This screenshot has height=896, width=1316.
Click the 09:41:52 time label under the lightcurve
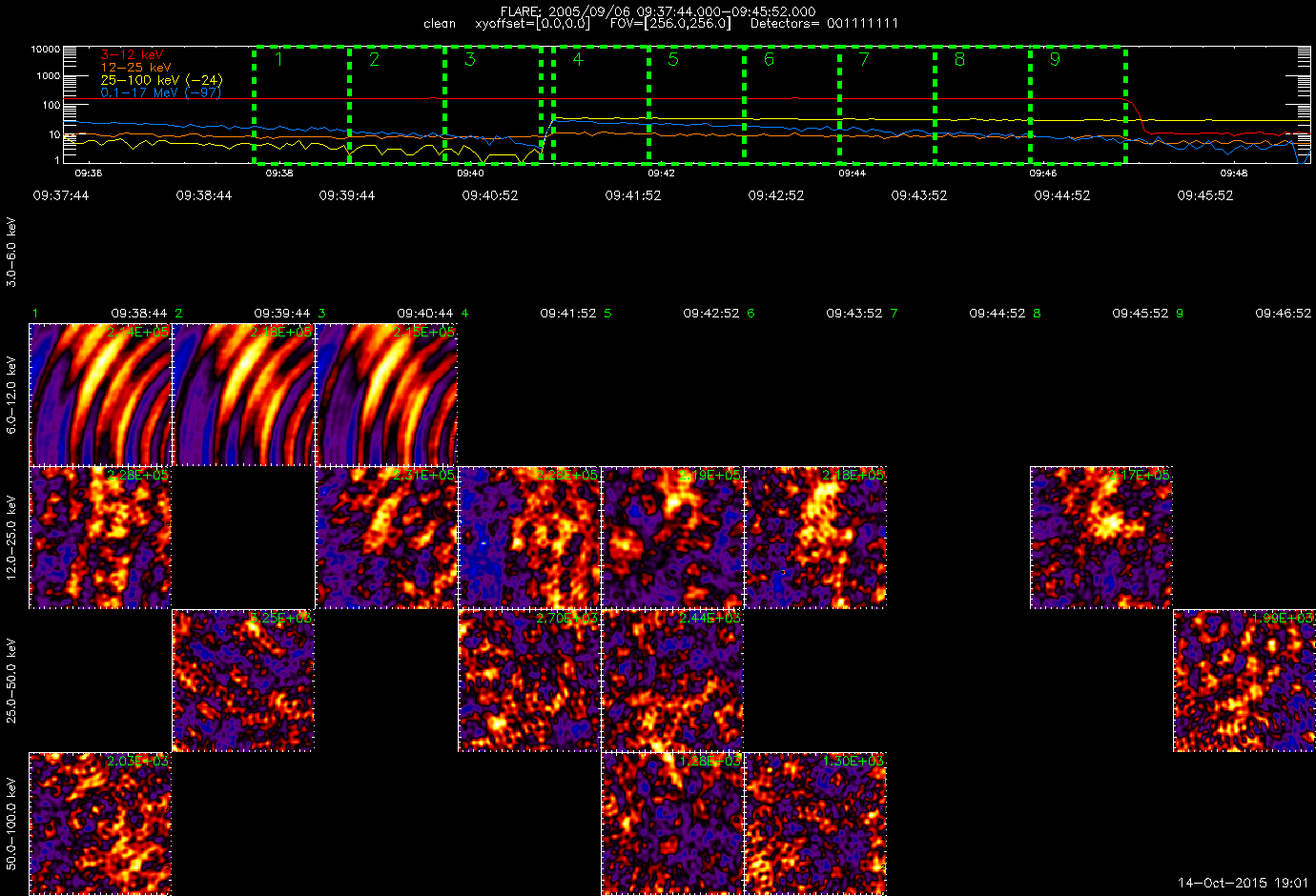633,195
